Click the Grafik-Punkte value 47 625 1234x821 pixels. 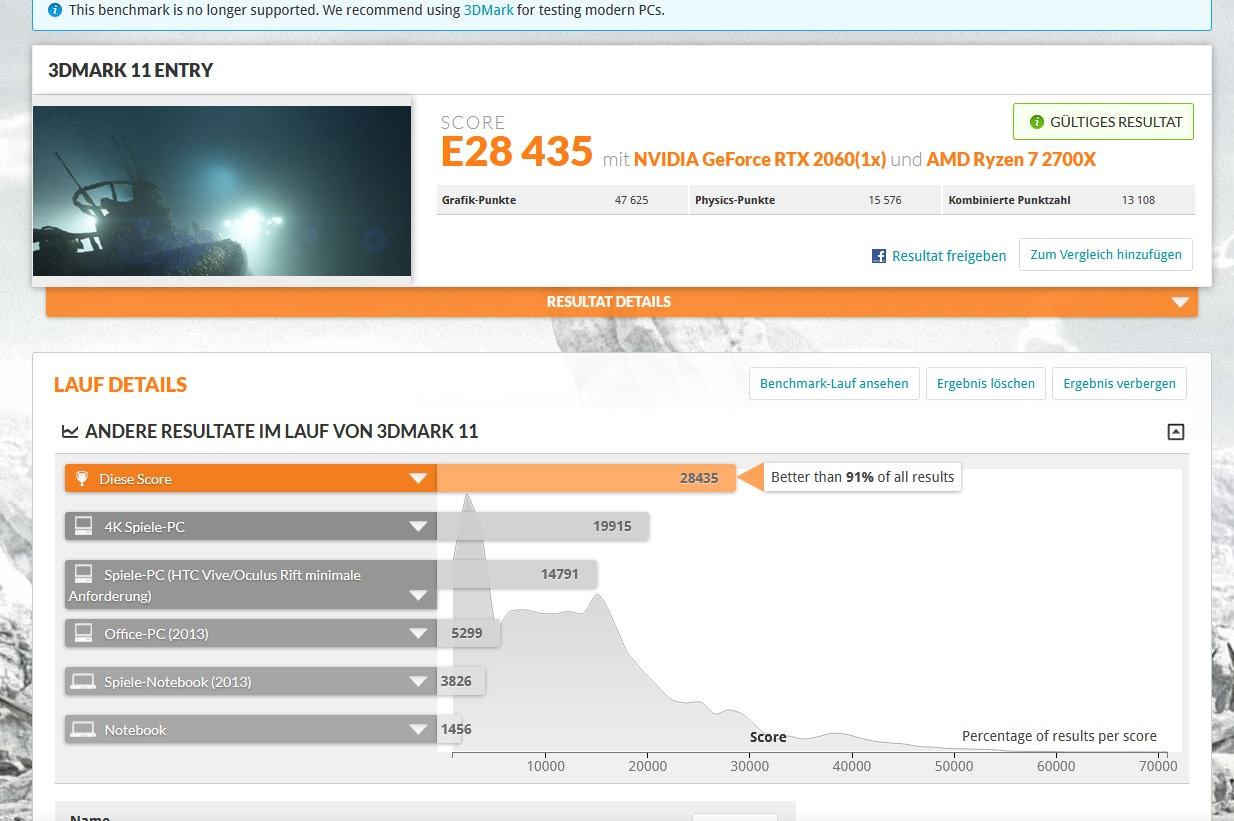(x=631, y=200)
